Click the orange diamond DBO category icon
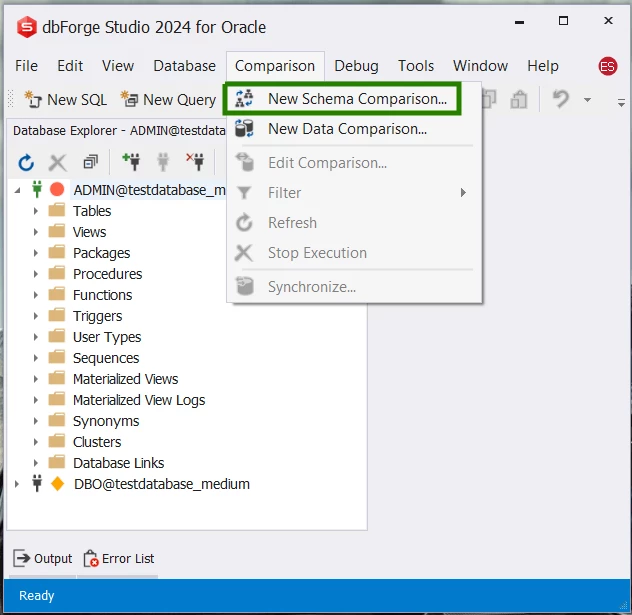Image resolution: width=632 pixels, height=615 pixels. point(57,483)
